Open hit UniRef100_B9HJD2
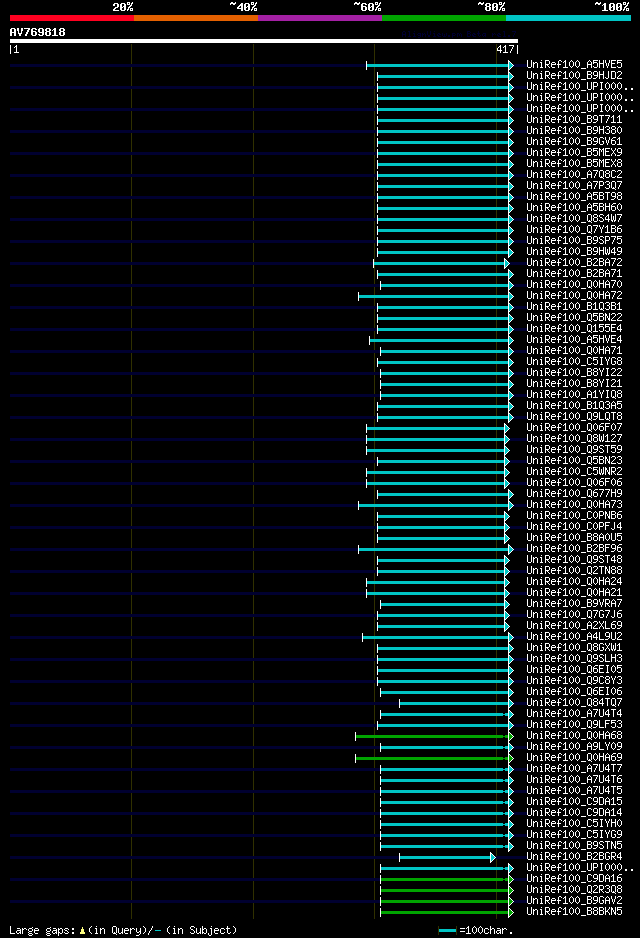The width and height of the screenshot is (640, 938). point(574,75)
